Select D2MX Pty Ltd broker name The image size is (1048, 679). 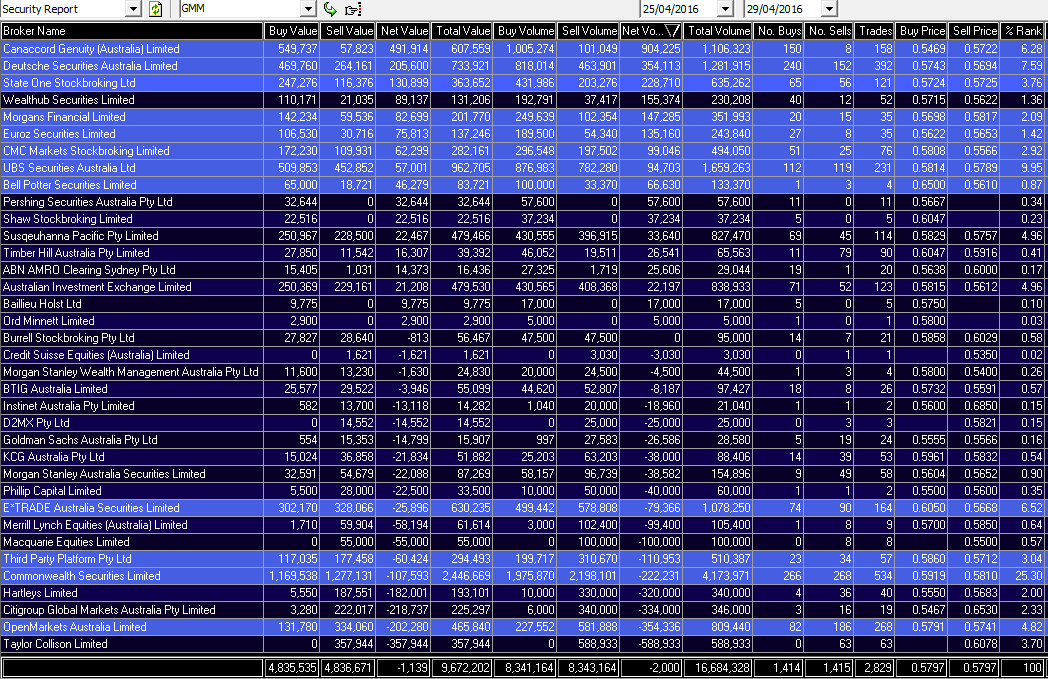coord(36,423)
